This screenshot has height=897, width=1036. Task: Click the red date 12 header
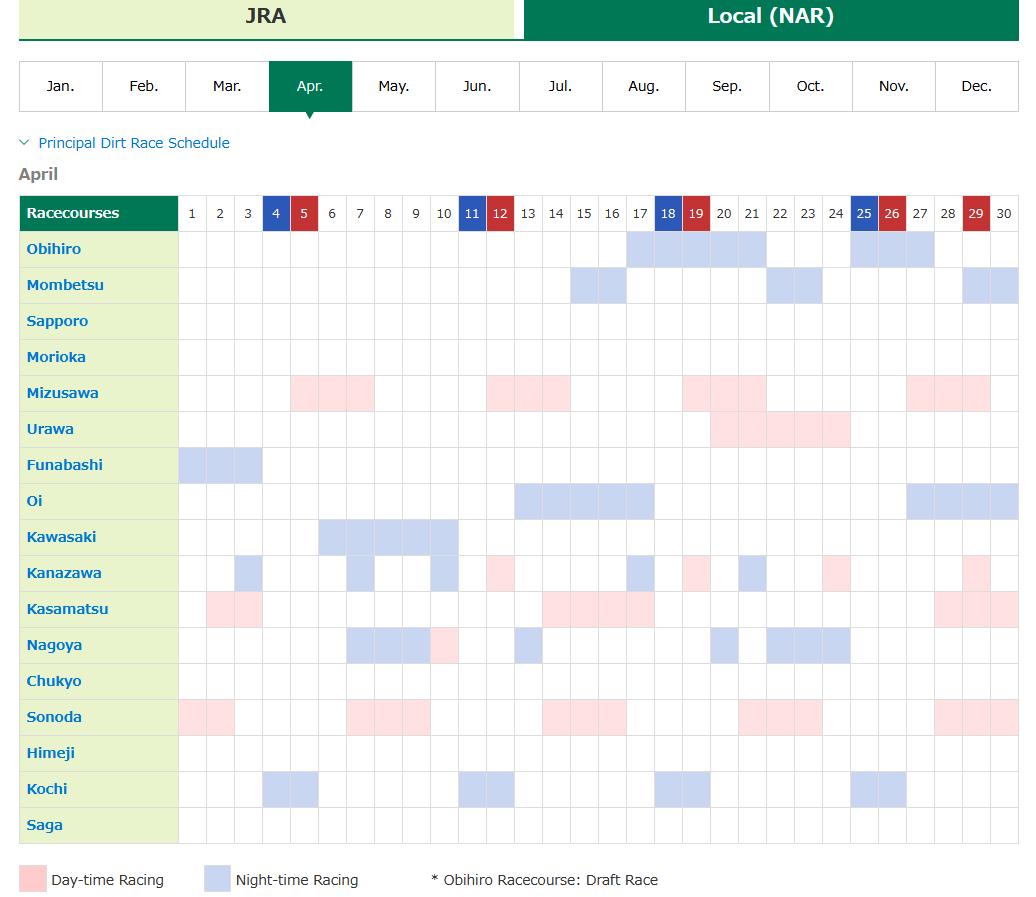tap(500, 213)
